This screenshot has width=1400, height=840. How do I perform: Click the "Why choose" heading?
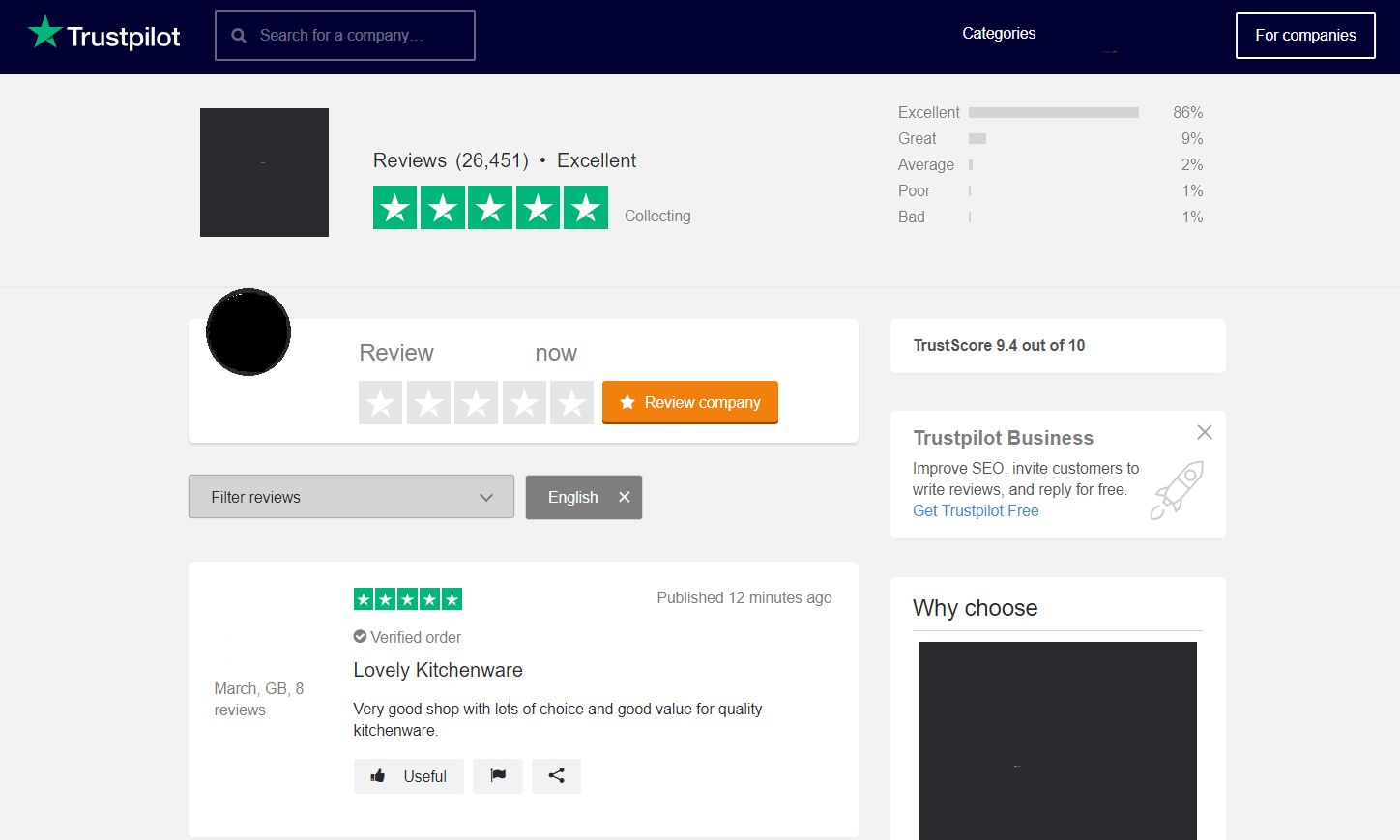pos(976,608)
